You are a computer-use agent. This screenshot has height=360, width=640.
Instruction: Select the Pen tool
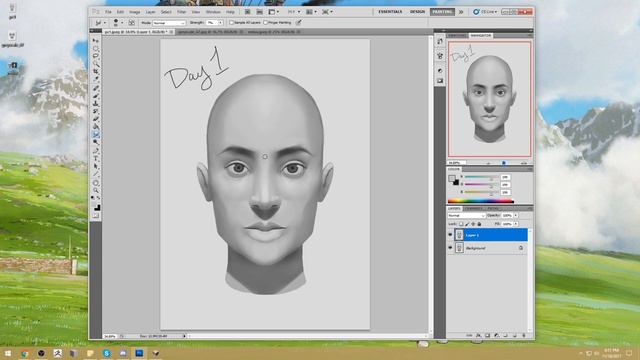(96, 151)
